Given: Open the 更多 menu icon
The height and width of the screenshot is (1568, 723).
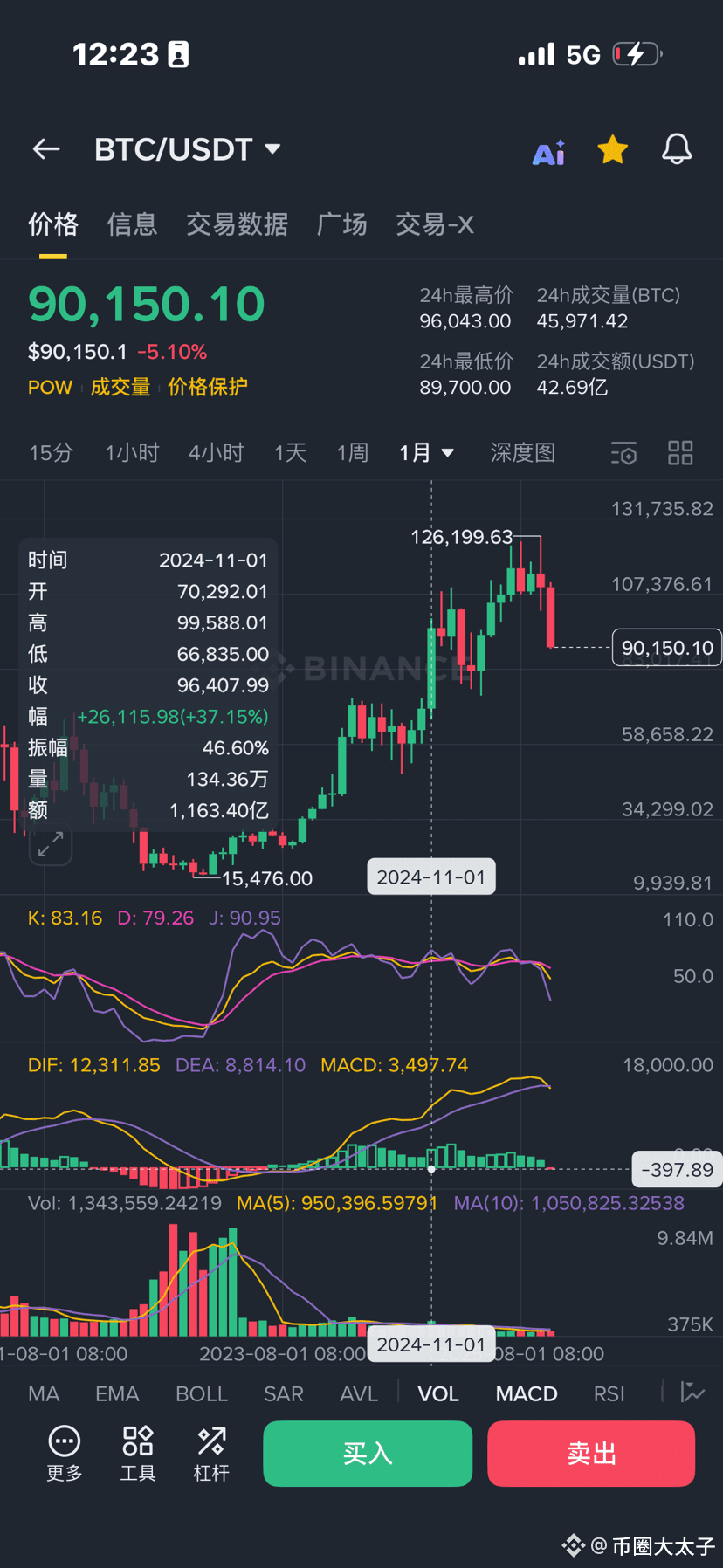Looking at the screenshot, I should coord(65,1454).
